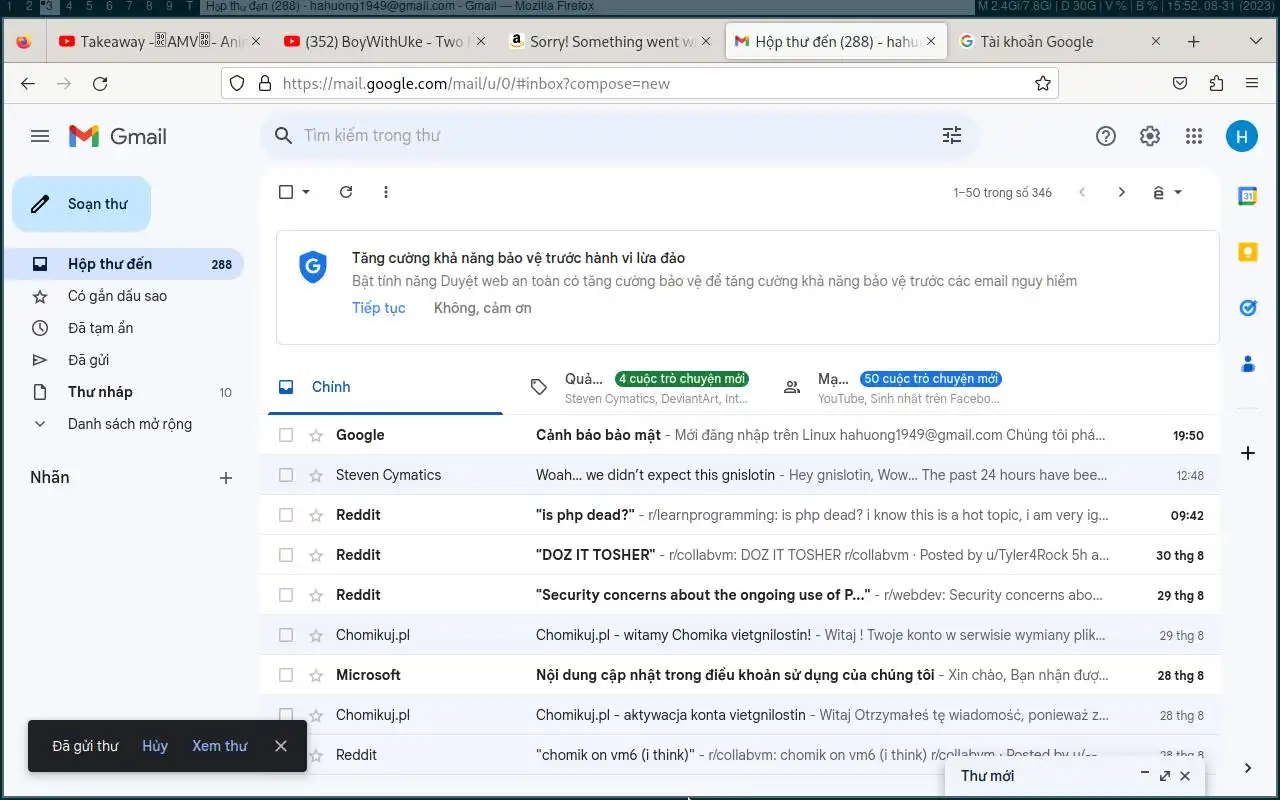Expand Danh sách mở rộng in sidebar
The width and height of the screenshot is (1280, 800).
point(130,424)
